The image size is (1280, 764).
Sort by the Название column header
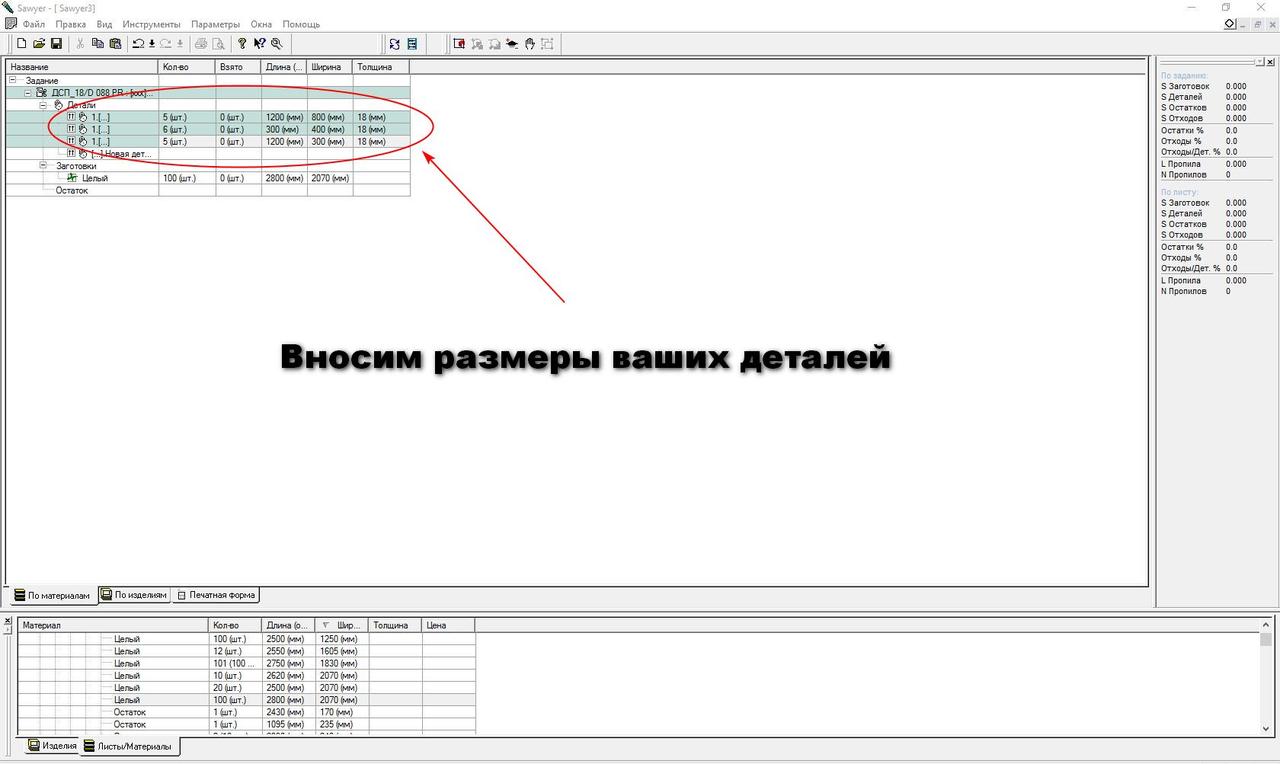coord(82,67)
